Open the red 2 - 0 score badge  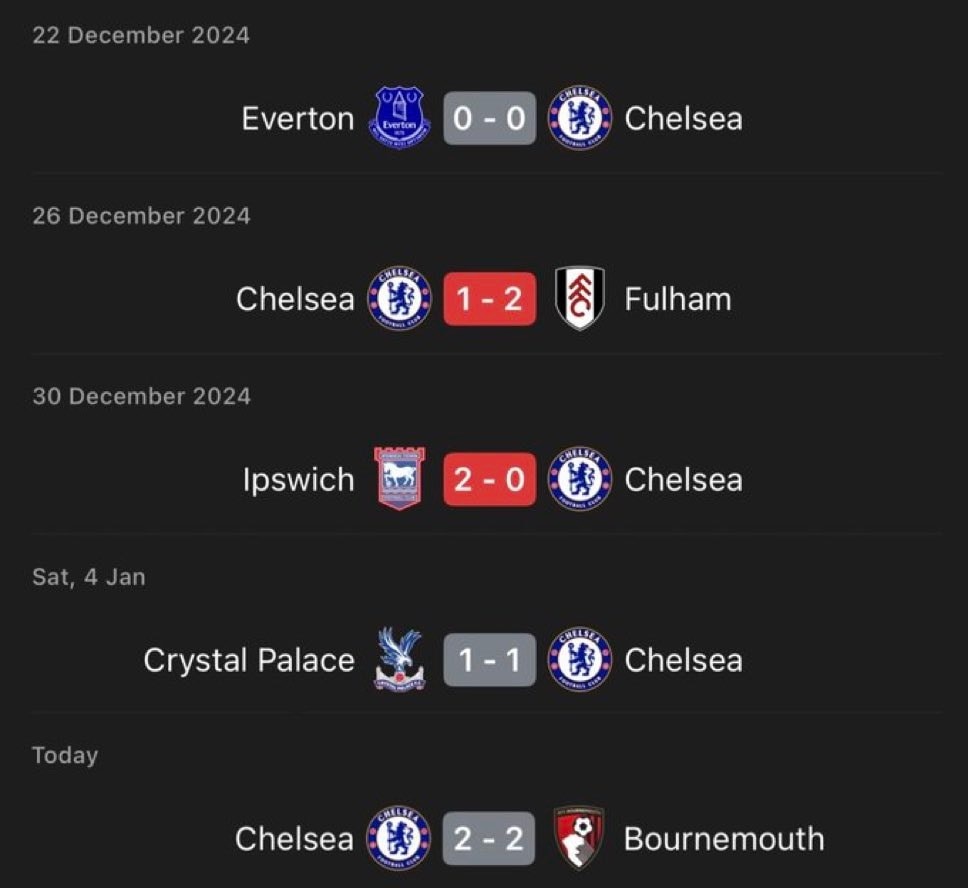click(490, 479)
